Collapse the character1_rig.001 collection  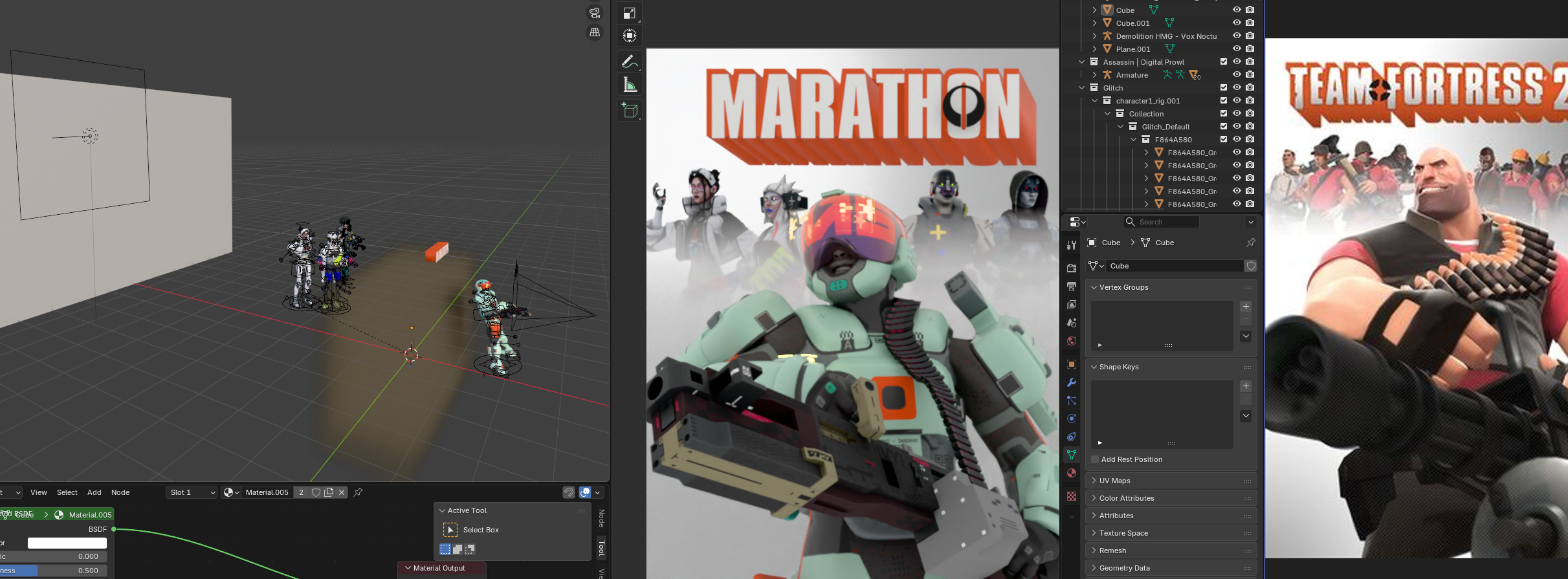[1094, 101]
